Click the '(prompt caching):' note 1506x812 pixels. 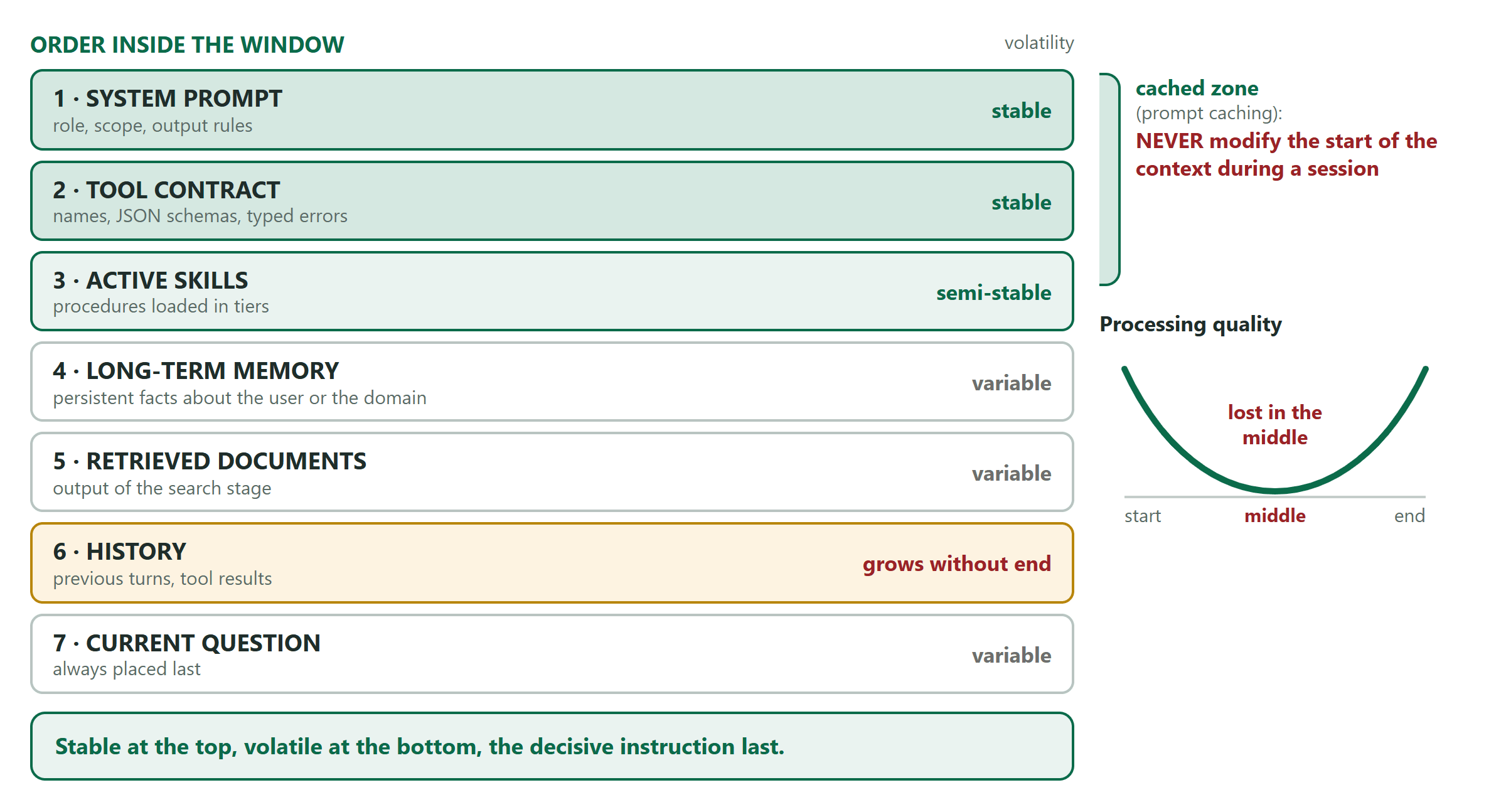pos(1209,113)
